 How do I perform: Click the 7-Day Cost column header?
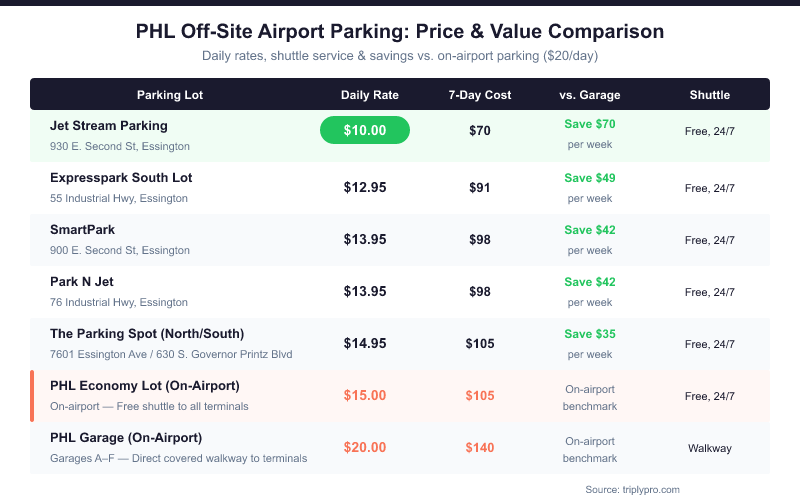point(480,95)
